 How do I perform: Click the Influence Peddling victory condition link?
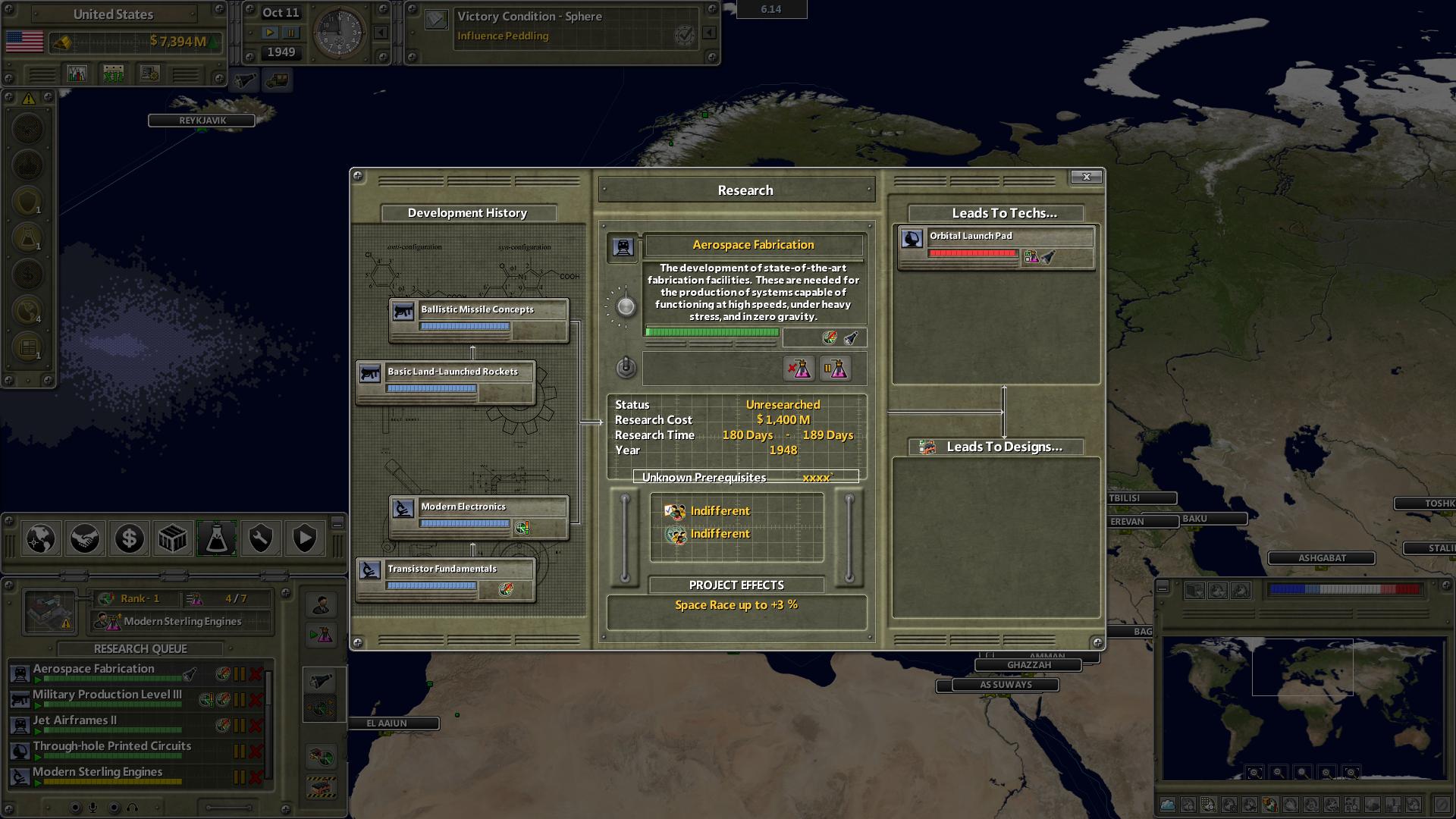click(503, 35)
